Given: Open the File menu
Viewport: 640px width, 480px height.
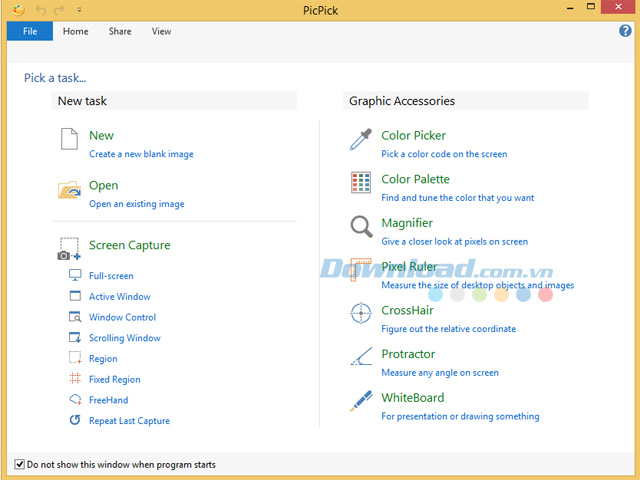Looking at the screenshot, I should [30, 31].
